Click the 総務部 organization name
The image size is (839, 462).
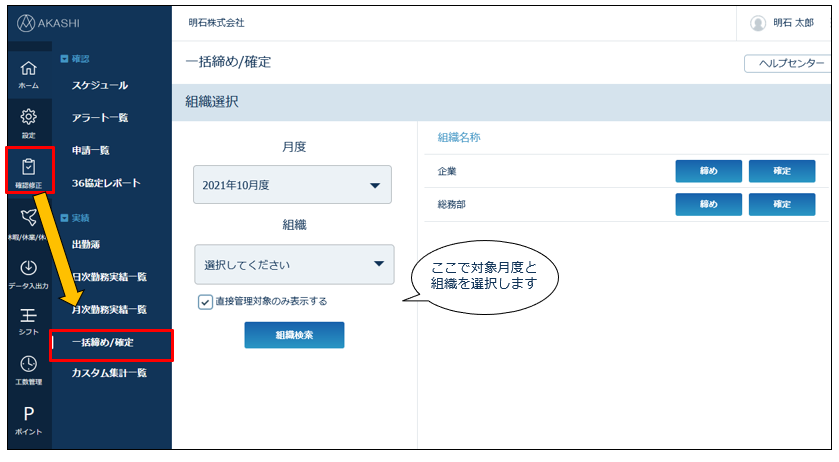[x=452, y=205]
